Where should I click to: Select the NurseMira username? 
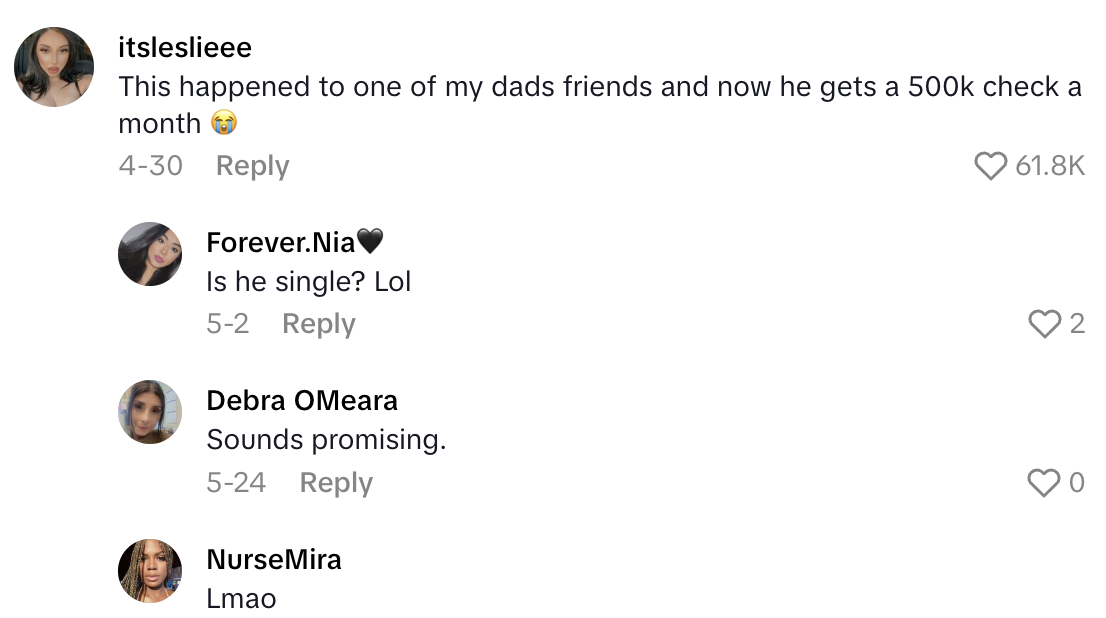[274, 559]
